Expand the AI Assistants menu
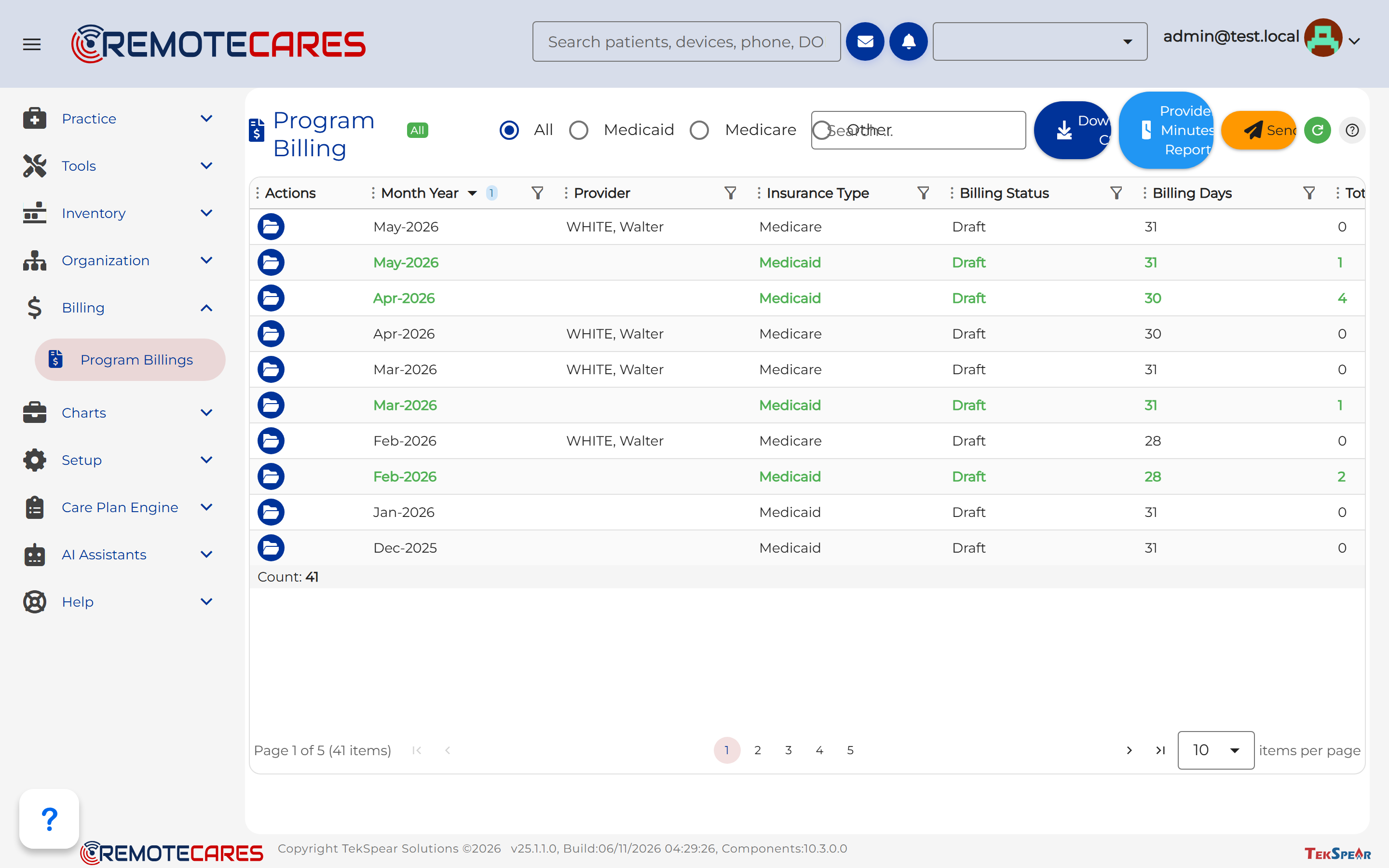1389x868 pixels. coord(118,555)
